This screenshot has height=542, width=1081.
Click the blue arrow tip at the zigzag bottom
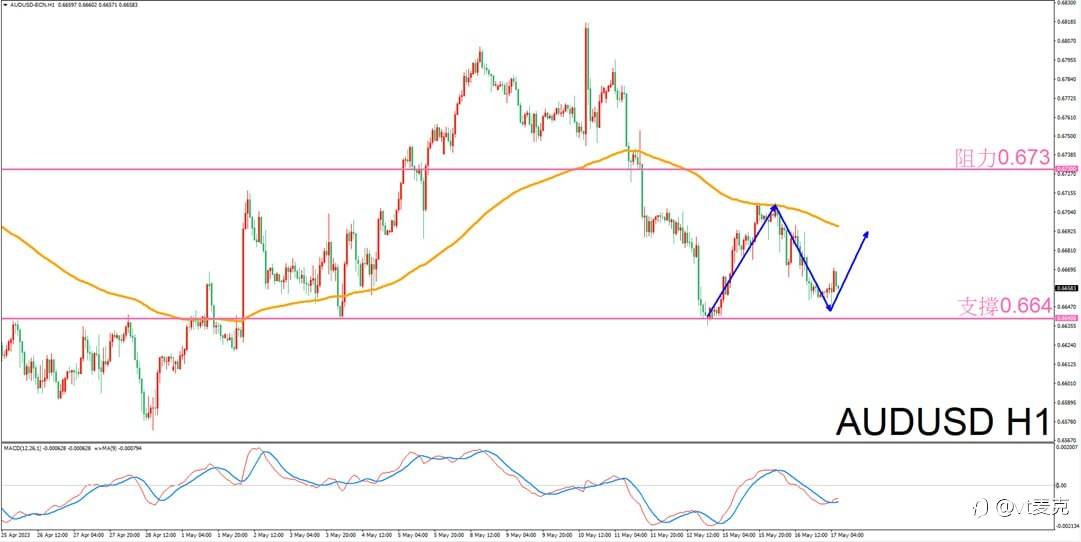coord(830,308)
